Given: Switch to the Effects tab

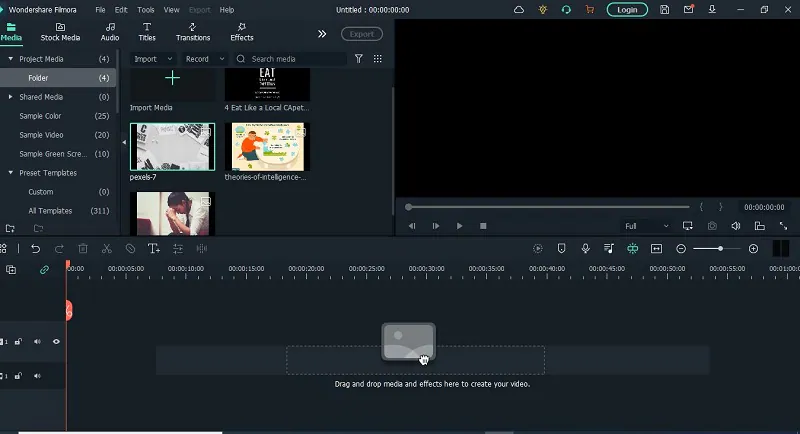Looking at the screenshot, I should coord(242,32).
